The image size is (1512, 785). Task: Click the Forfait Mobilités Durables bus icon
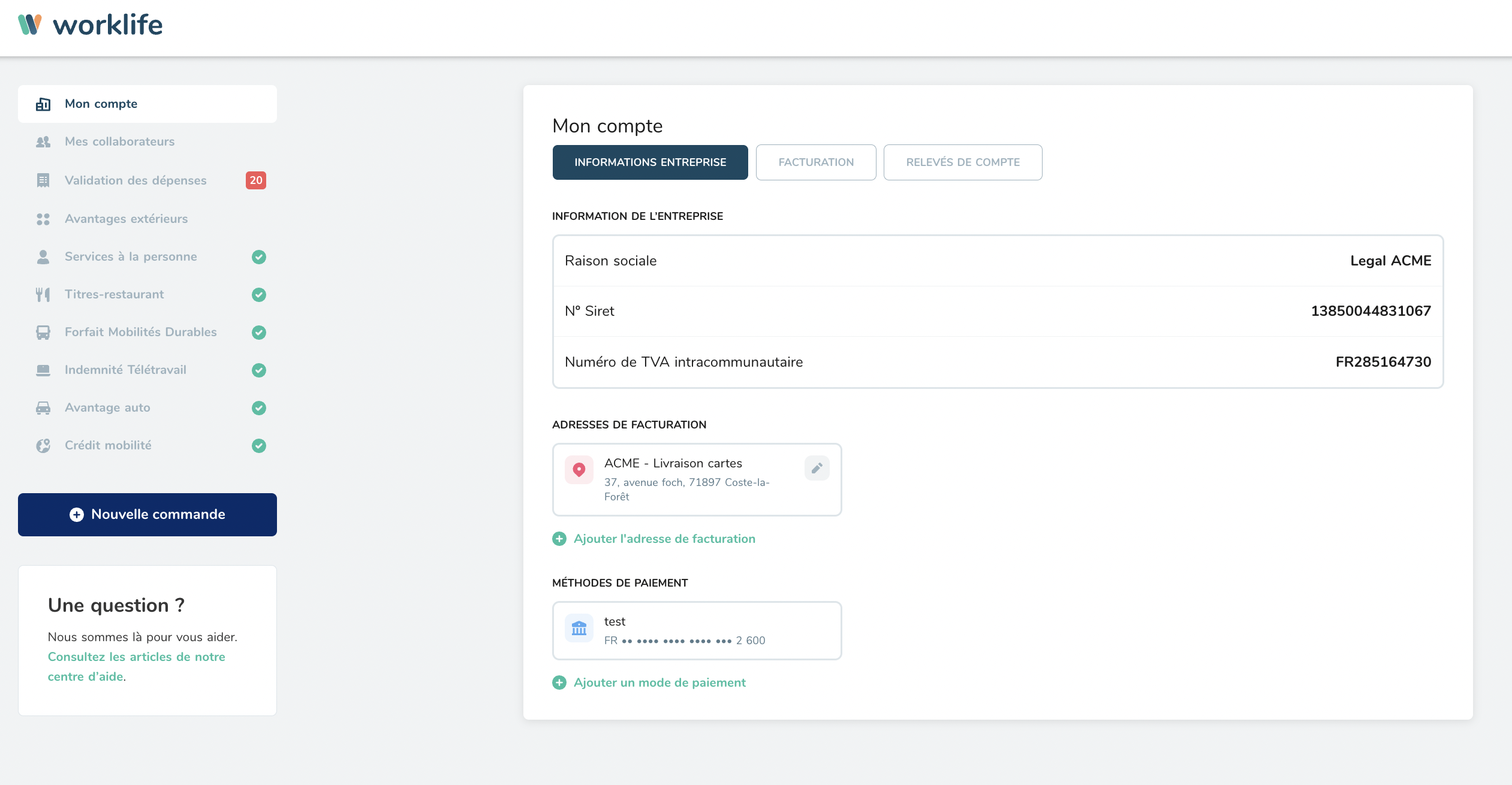(x=43, y=333)
